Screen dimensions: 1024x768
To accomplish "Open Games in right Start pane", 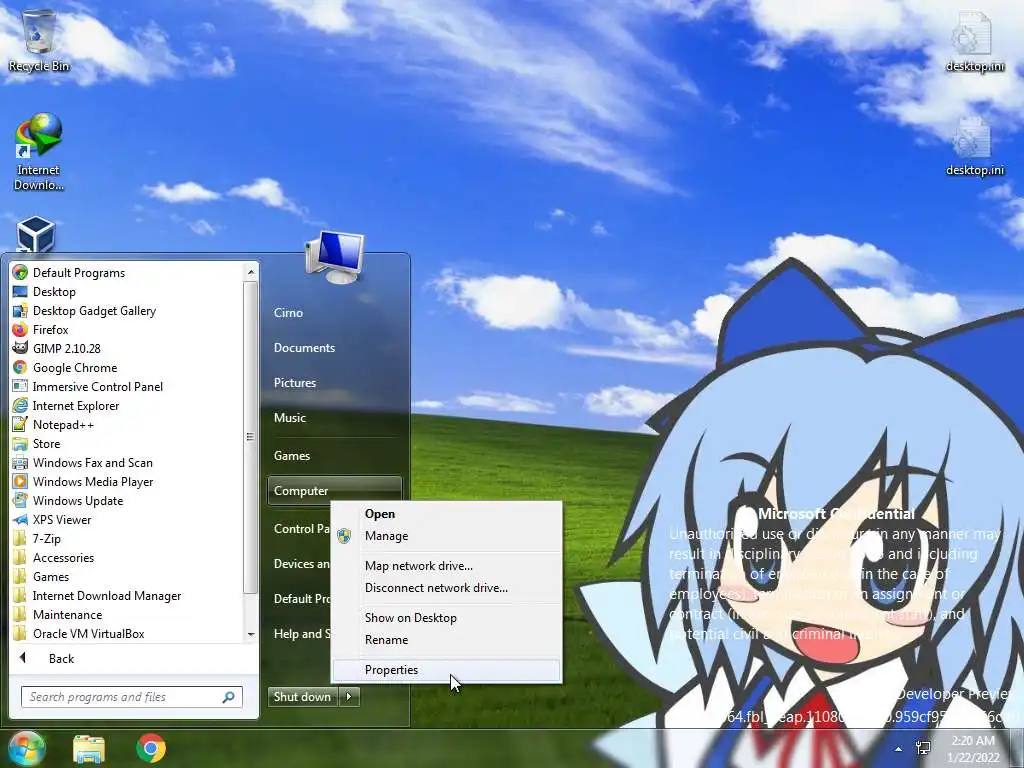I will (292, 456).
